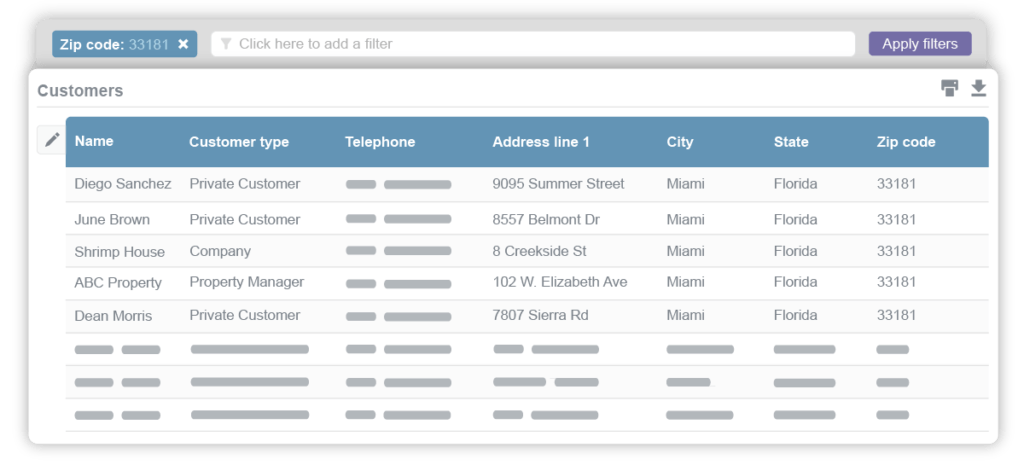Click the funnel filter icon in search field
The width and height of the screenshot is (1024, 465).
point(226,44)
